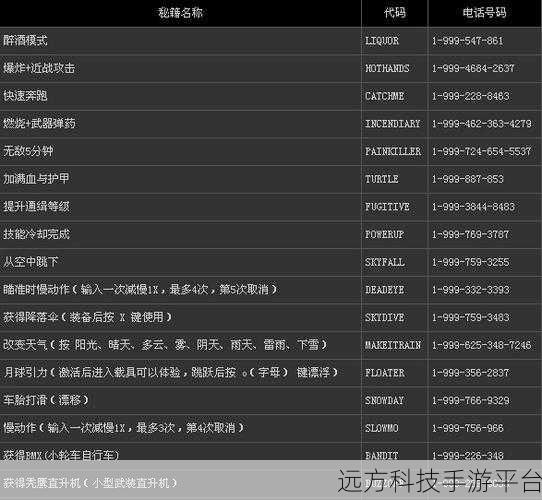Click the 电话号码 column header
Image resolution: width=542 pixels, height=500 pixels.
tap(484, 13)
